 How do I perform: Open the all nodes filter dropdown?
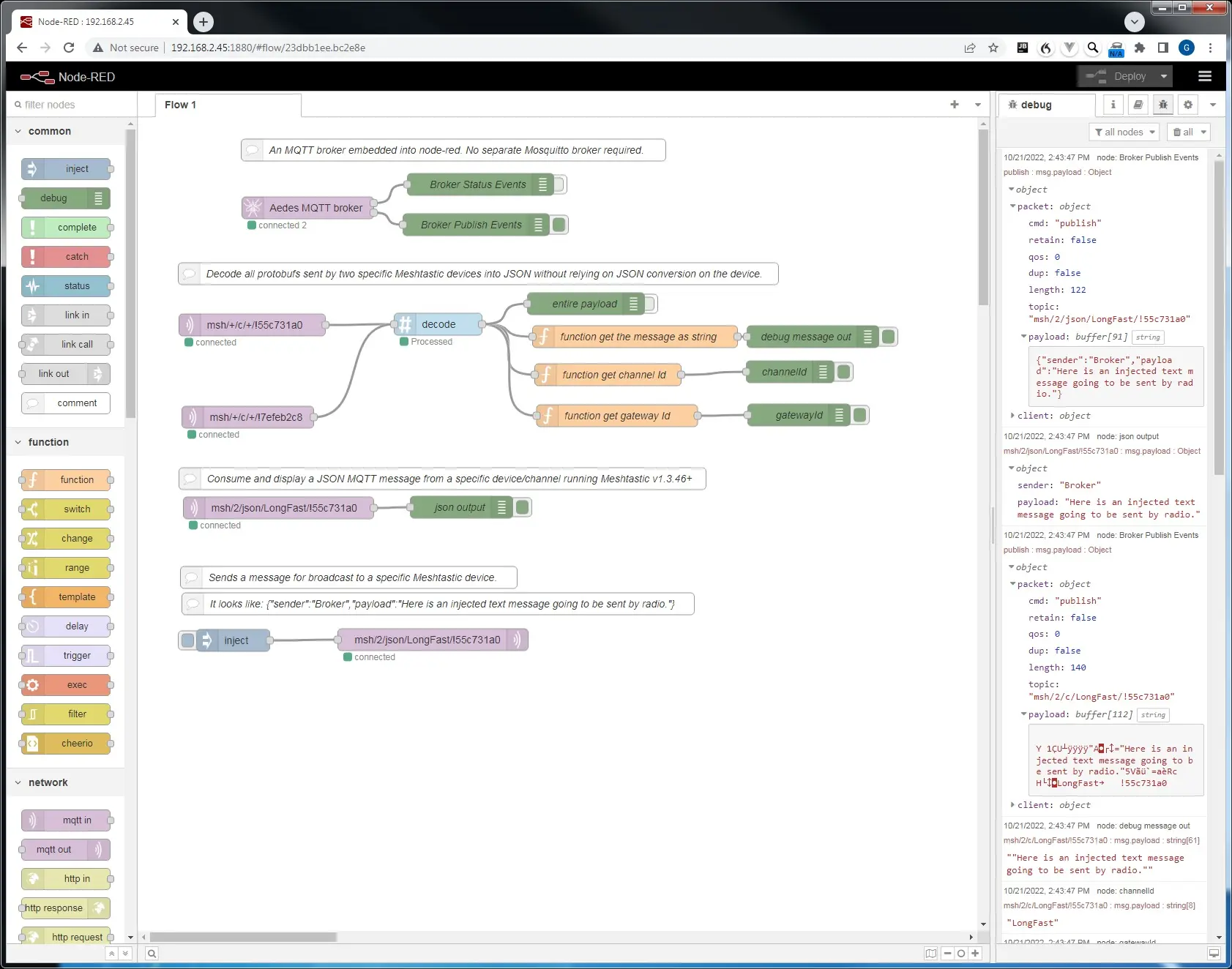pyautogui.click(x=1126, y=132)
